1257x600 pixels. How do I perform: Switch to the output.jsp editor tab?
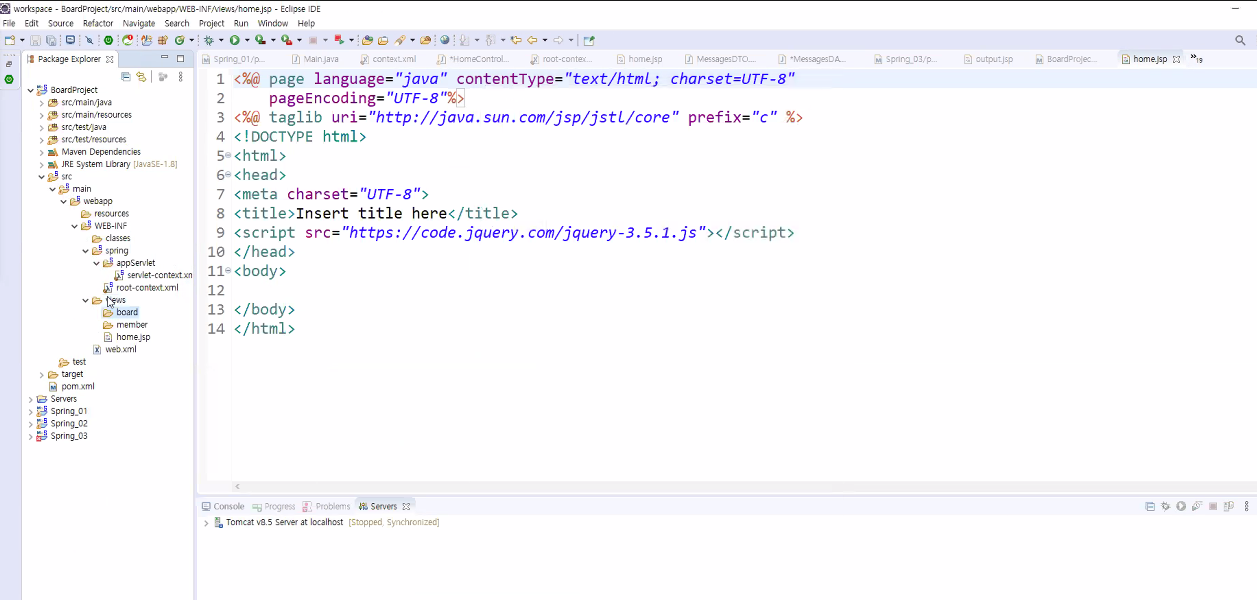click(x=988, y=59)
